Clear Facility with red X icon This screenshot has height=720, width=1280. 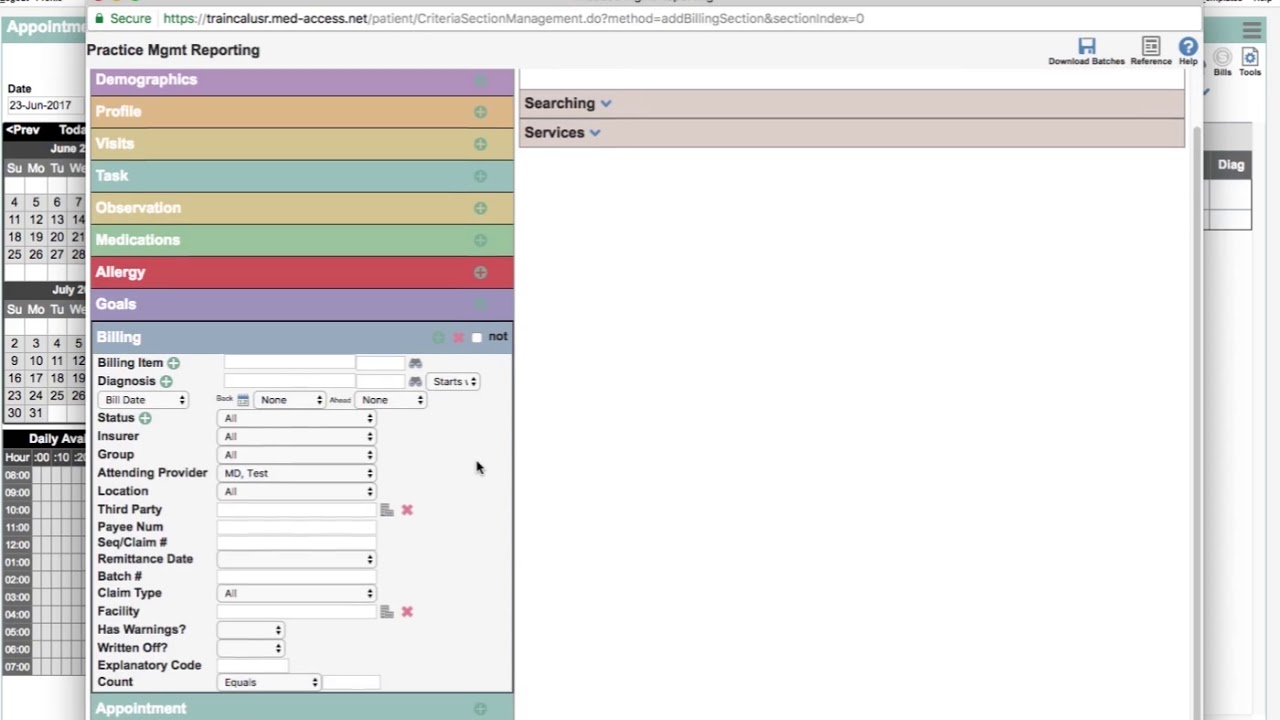[x=407, y=612]
